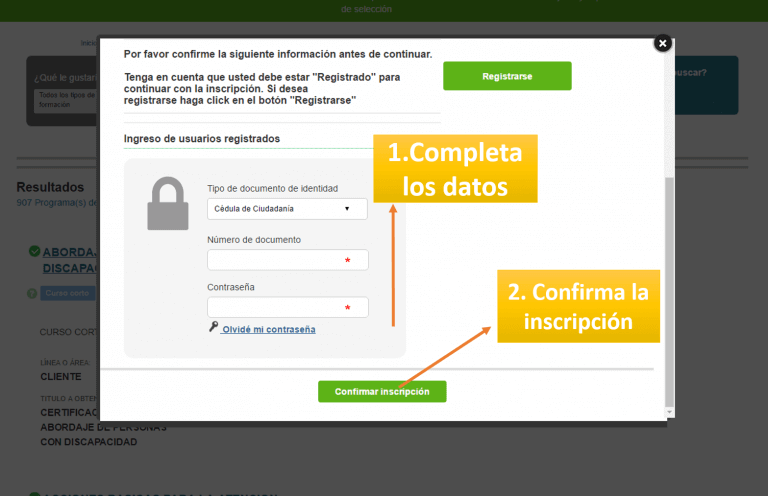Screen dimensions: 768x496
Task: Click the arrow on Cédula de Ciudadanía selector
Action: pos(347,209)
